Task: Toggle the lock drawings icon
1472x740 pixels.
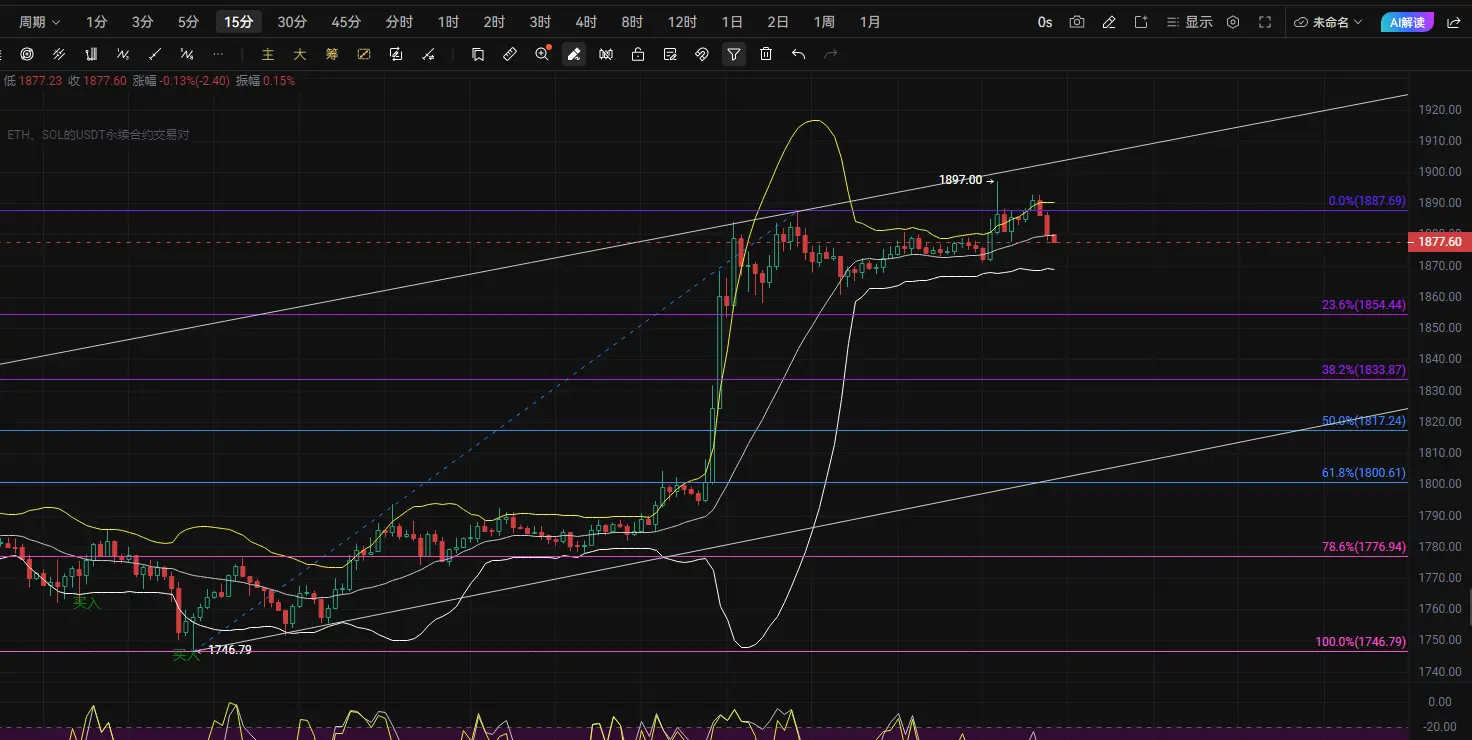Action: pyautogui.click(x=638, y=54)
